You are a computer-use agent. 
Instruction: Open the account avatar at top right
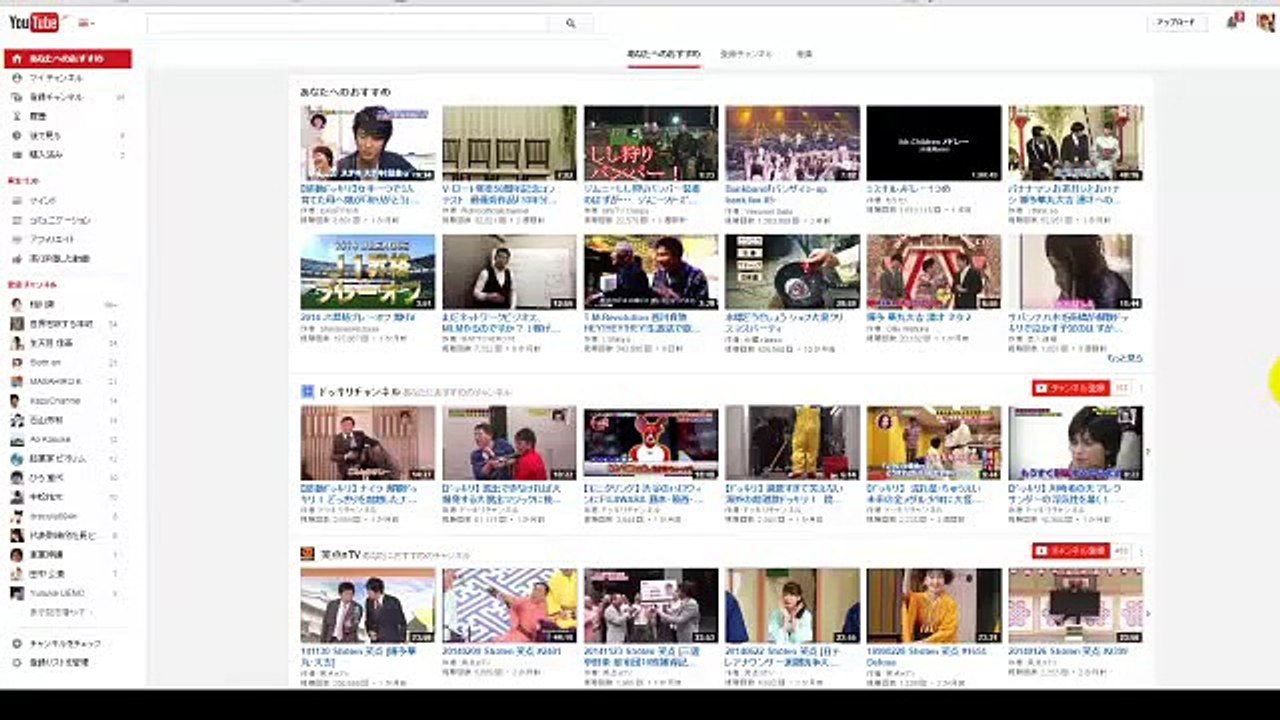1265,22
